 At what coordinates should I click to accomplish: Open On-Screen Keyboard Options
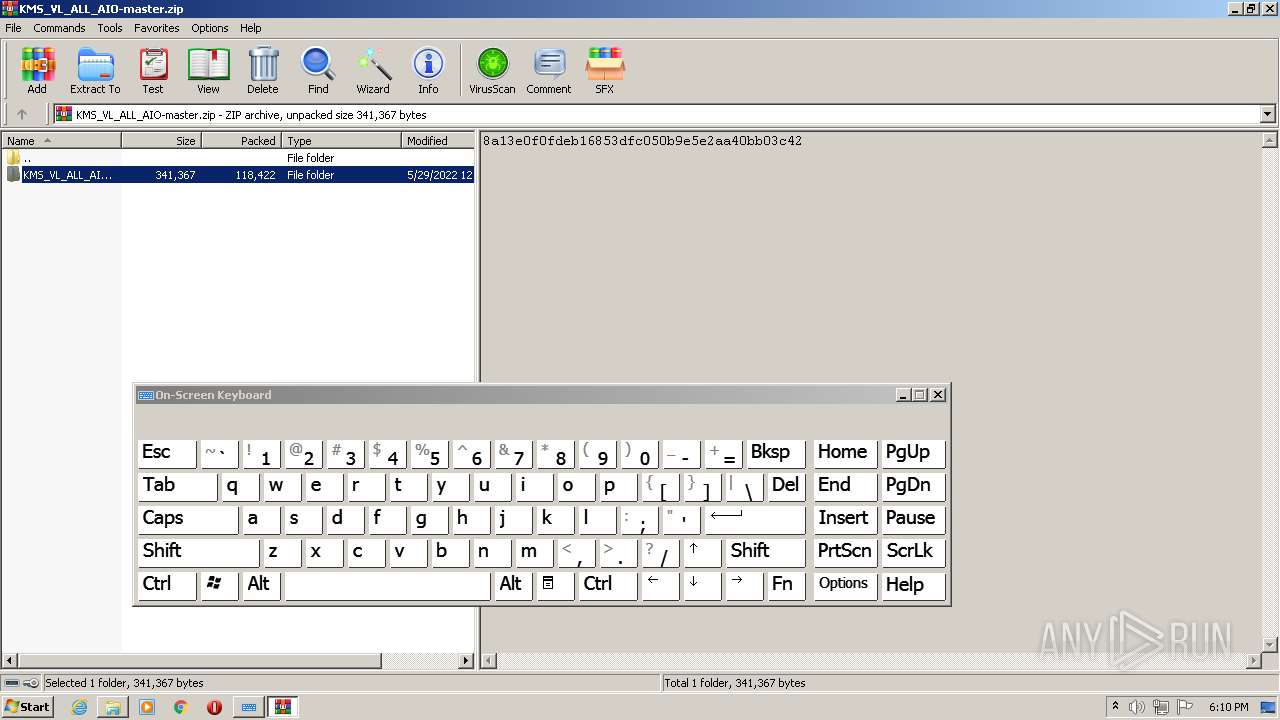(845, 585)
